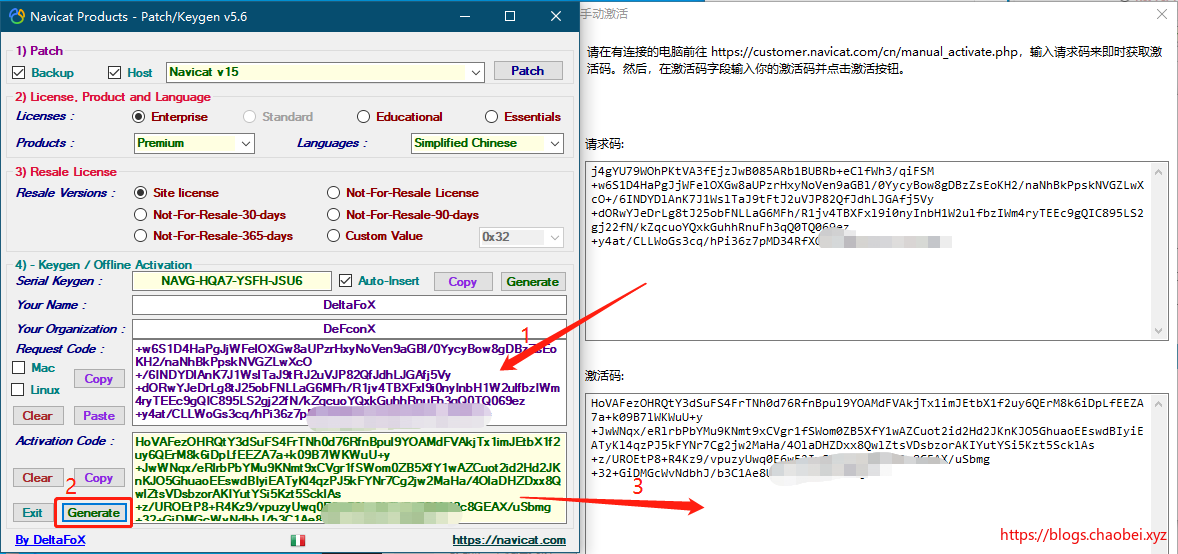Screen dimensions: 1178x554
Task: Toggle the Auto-Insert checkbox
Action: point(346,281)
